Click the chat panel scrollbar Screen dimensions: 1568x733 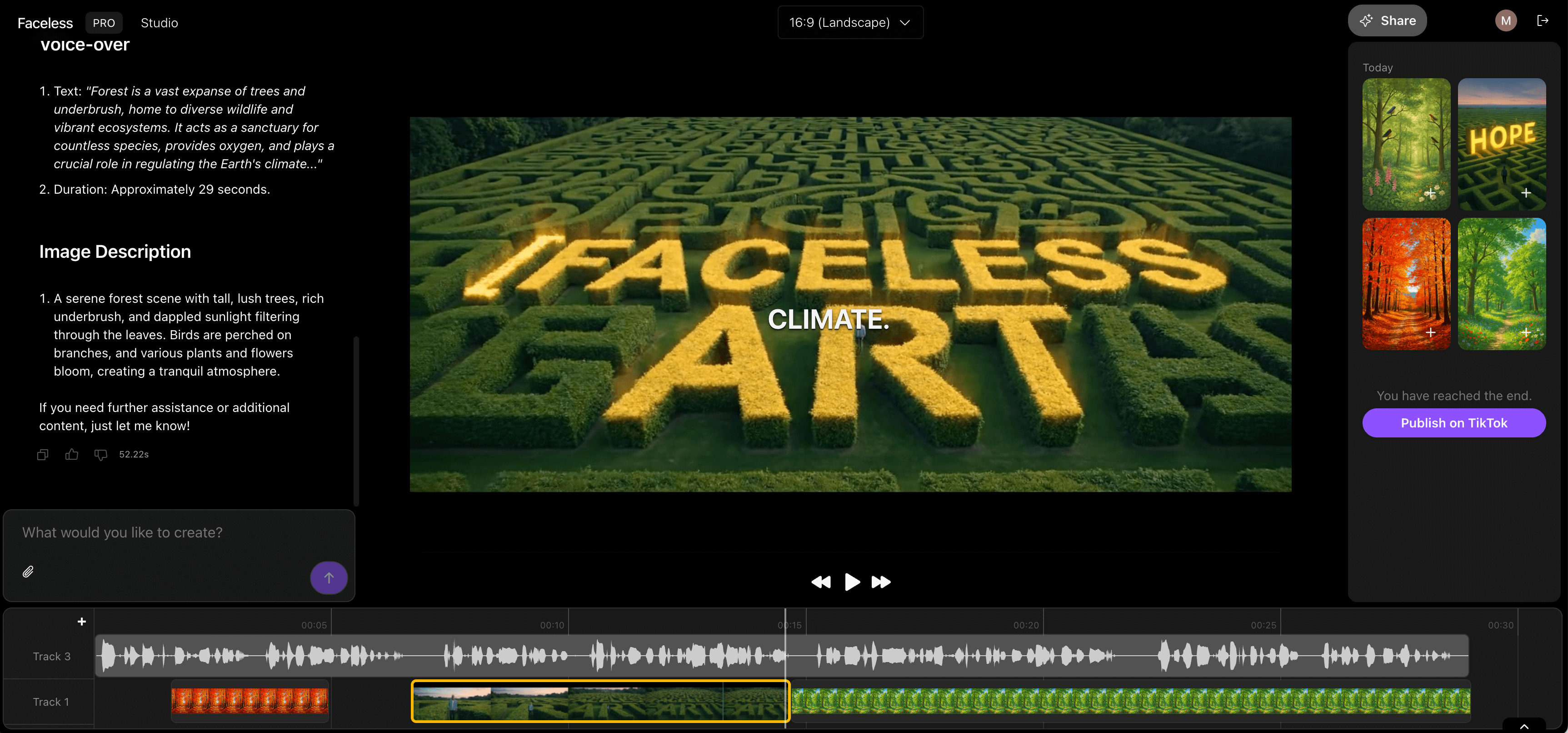pyautogui.click(x=356, y=421)
